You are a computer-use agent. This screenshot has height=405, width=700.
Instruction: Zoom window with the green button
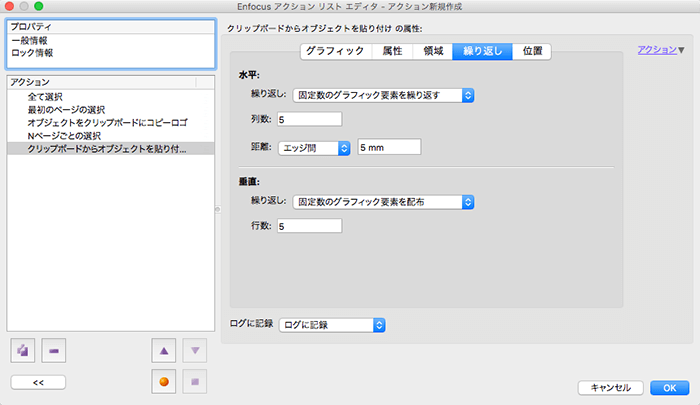[x=39, y=6]
